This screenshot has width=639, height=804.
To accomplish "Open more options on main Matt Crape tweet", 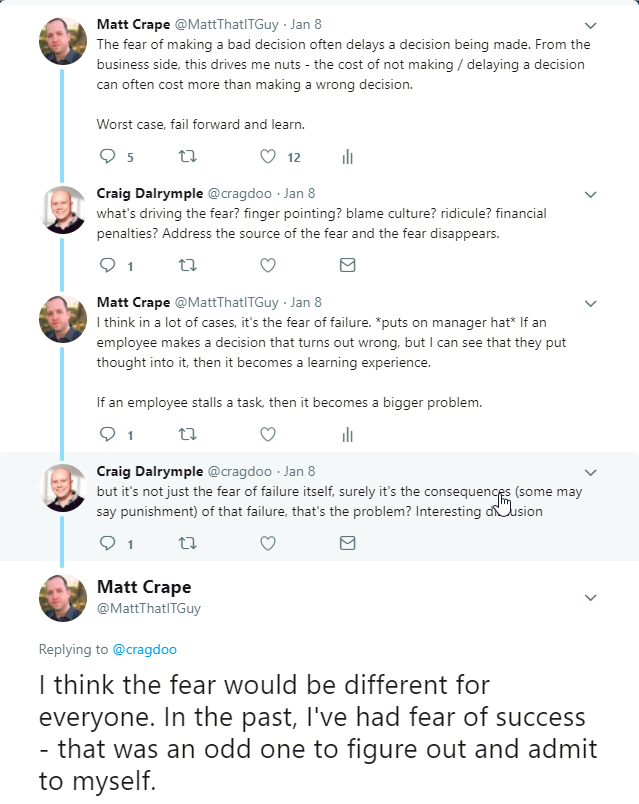I will pos(590,598).
